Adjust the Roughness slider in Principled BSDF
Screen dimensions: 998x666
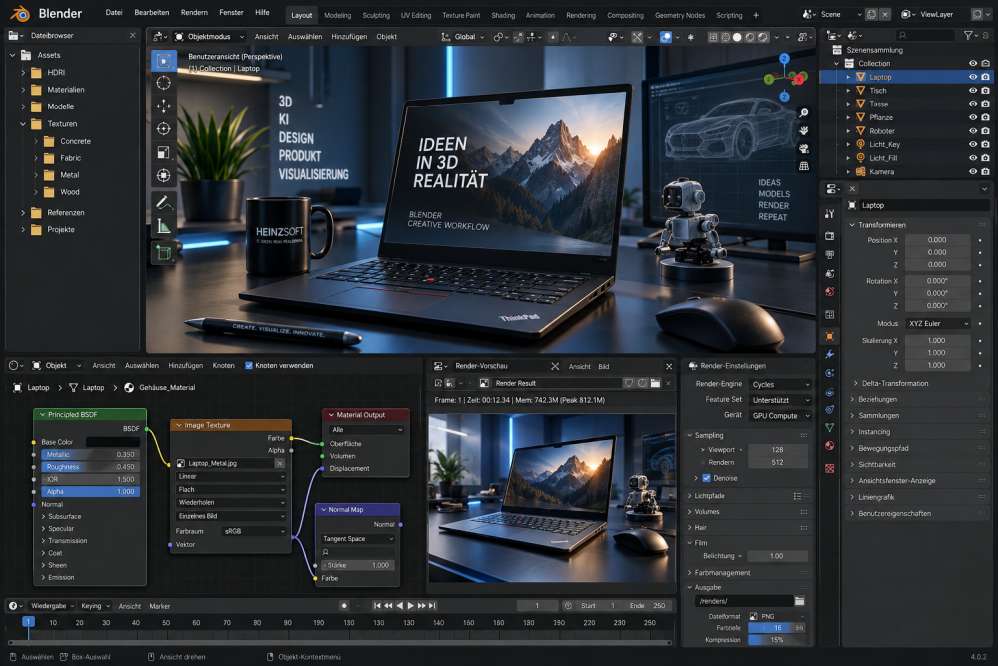(90, 467)
